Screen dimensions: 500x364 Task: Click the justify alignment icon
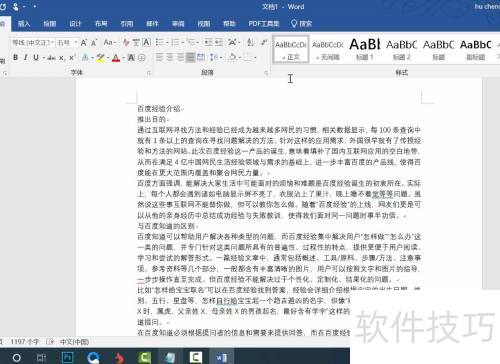point(190,57)
